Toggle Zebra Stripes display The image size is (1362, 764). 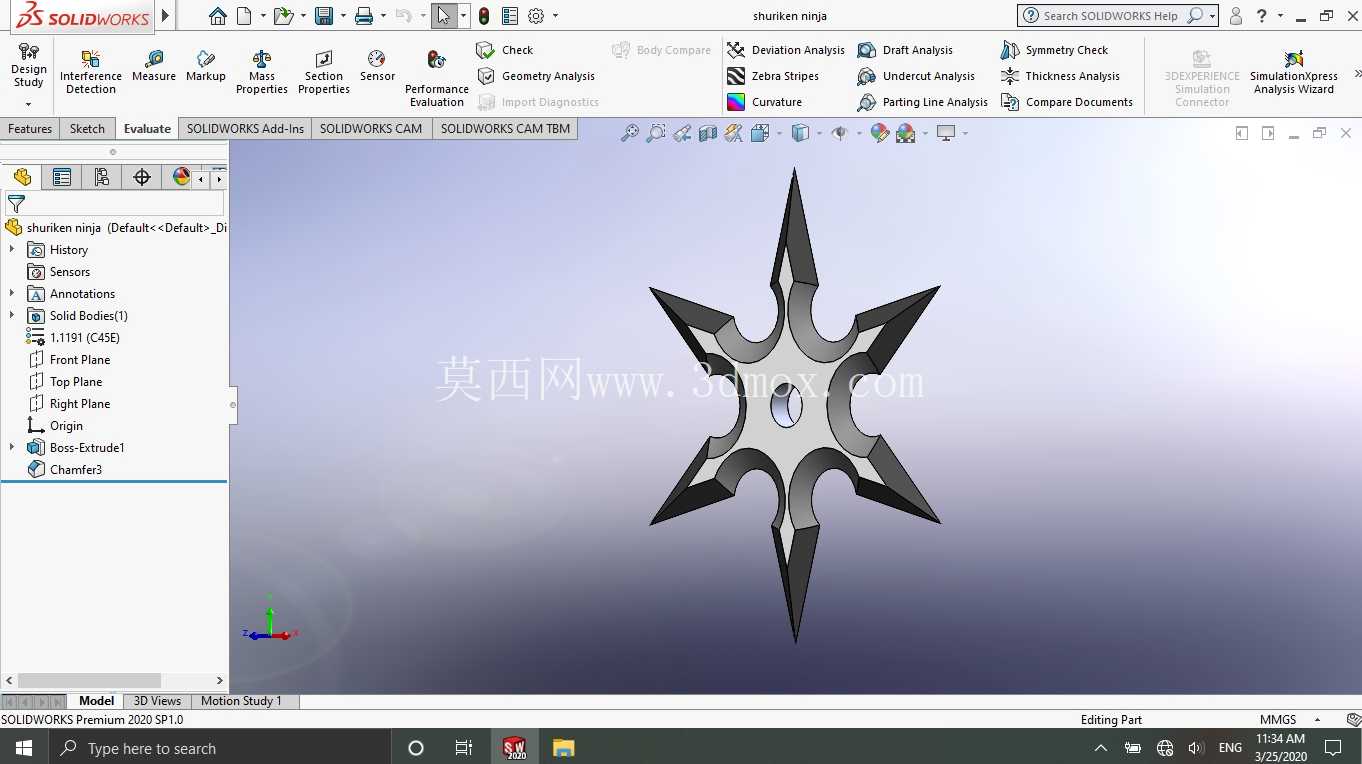point(773,76)
